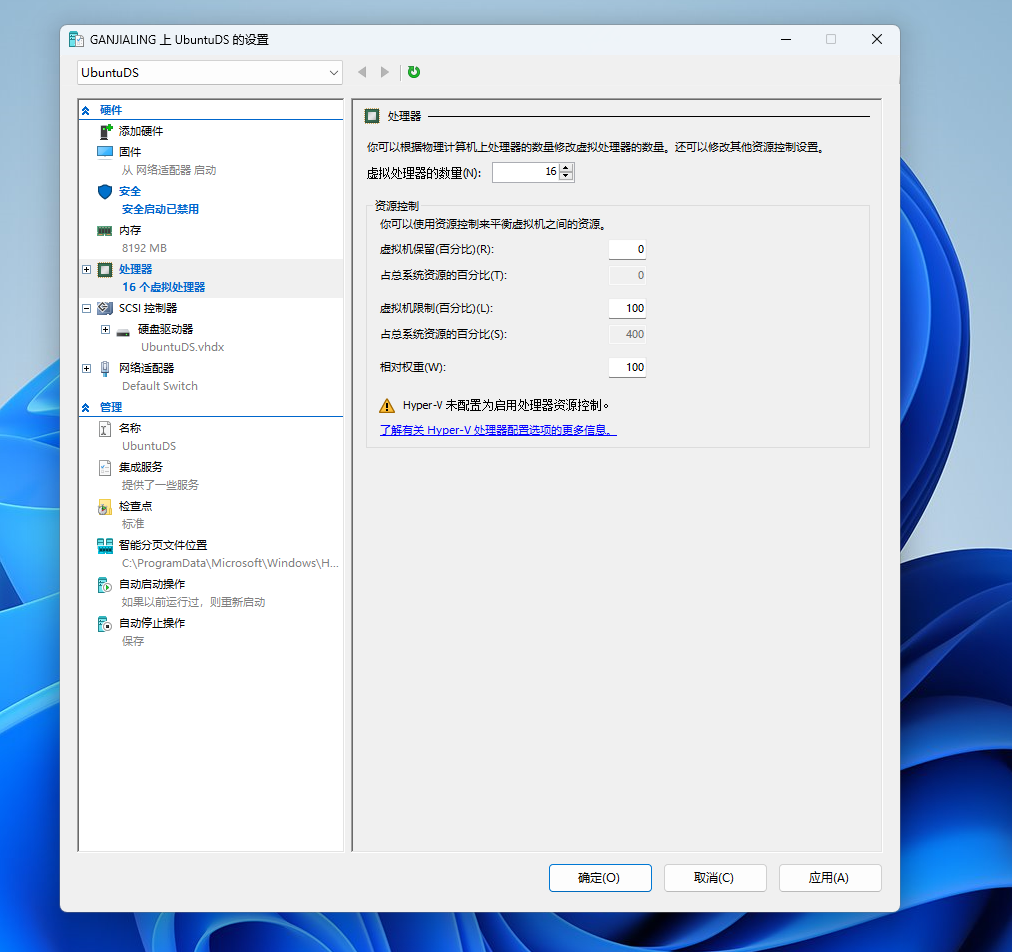The width and height of the screenshot is (1012, 952).
Task: Click the VM limit percentage (L) field
Action: pyautogui.click(x=627, y=308)
